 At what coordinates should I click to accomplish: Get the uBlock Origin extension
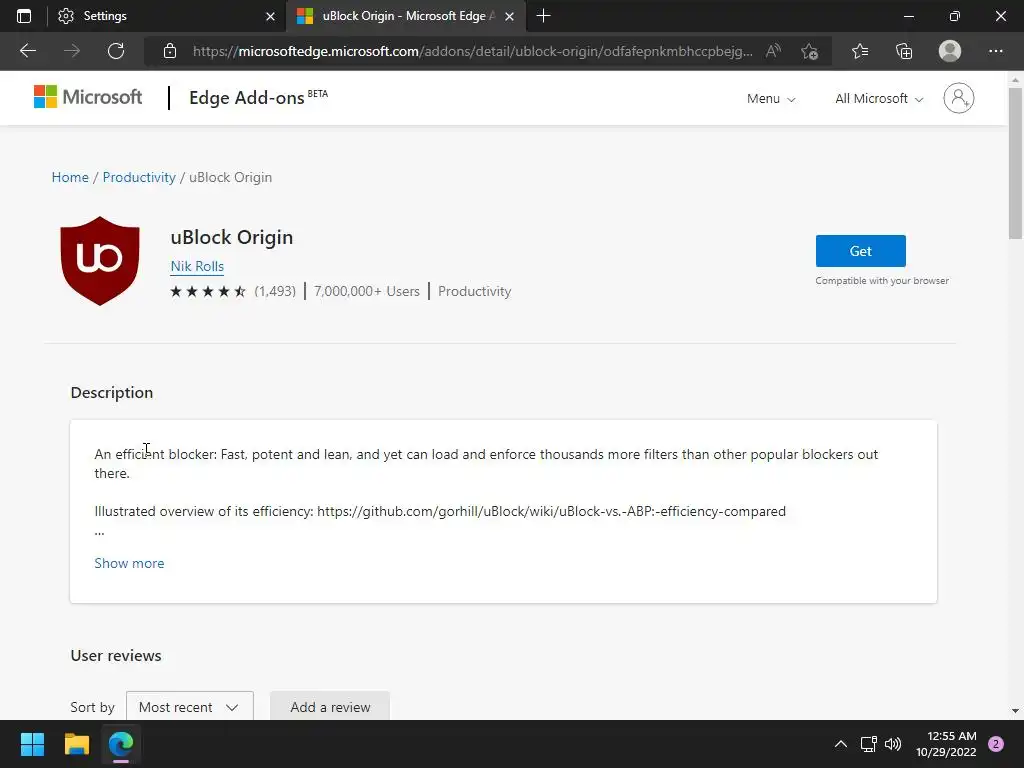(861, 251)
